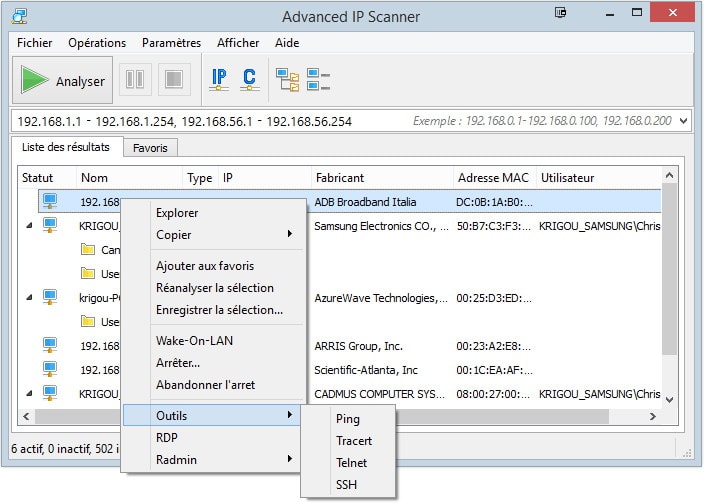This screenshot has width=704, height=504.
Task: Click computer icon of ARRIS Group row
Action: click(50, 345)
